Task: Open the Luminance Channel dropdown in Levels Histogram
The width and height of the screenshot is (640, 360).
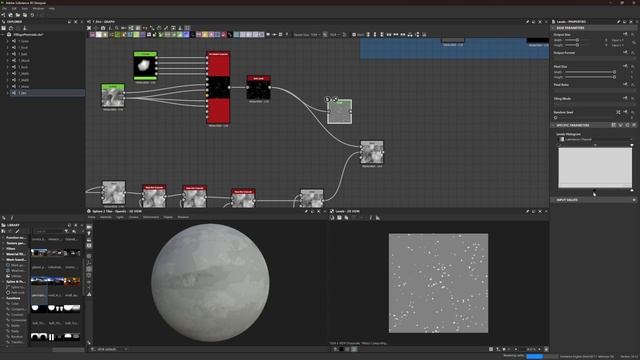Action: click(595, 140)
